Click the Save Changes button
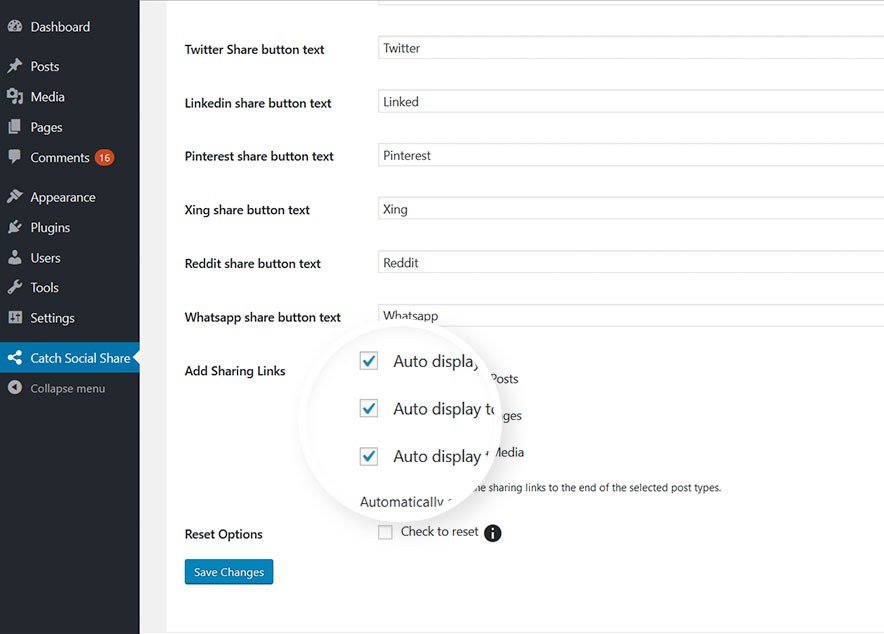The height and width of the screenshot is (634, 884). click(229, 571)
